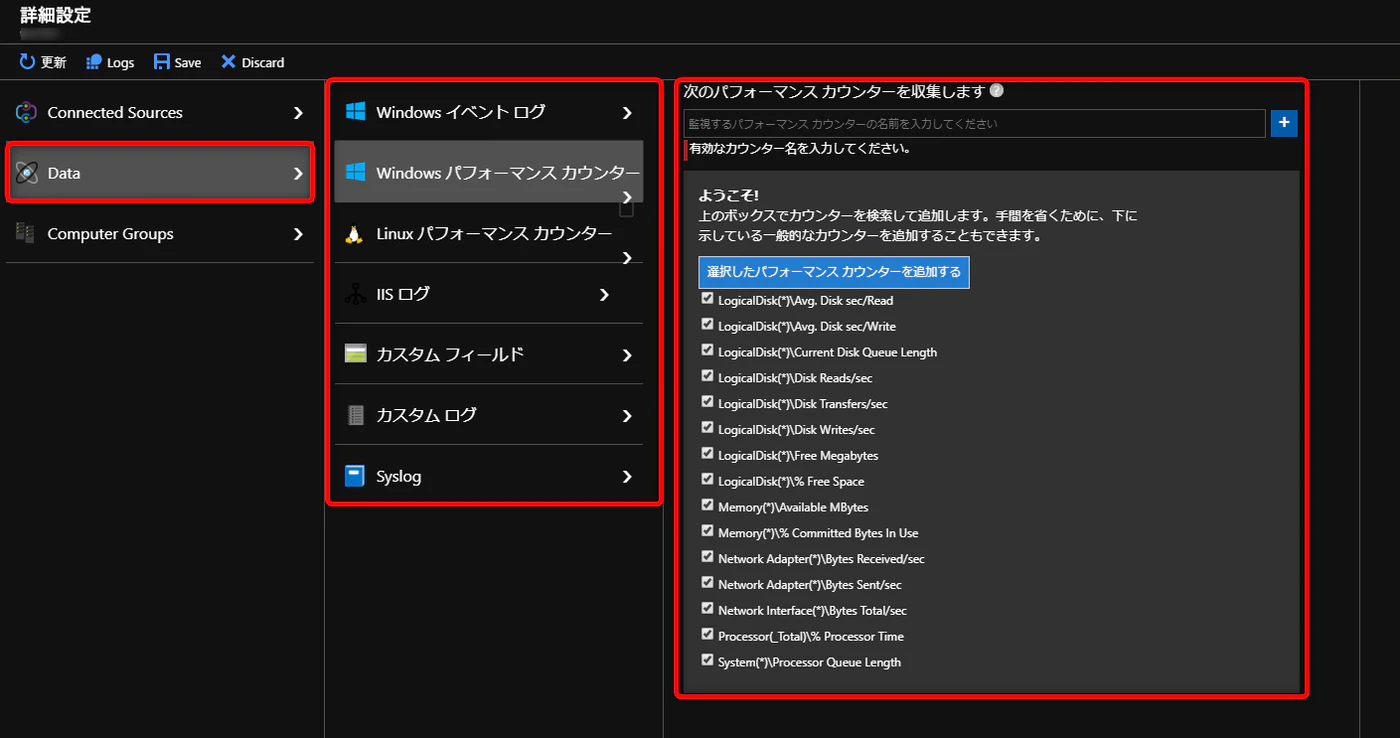Click the Save toolbar button label

pos(188,62)
